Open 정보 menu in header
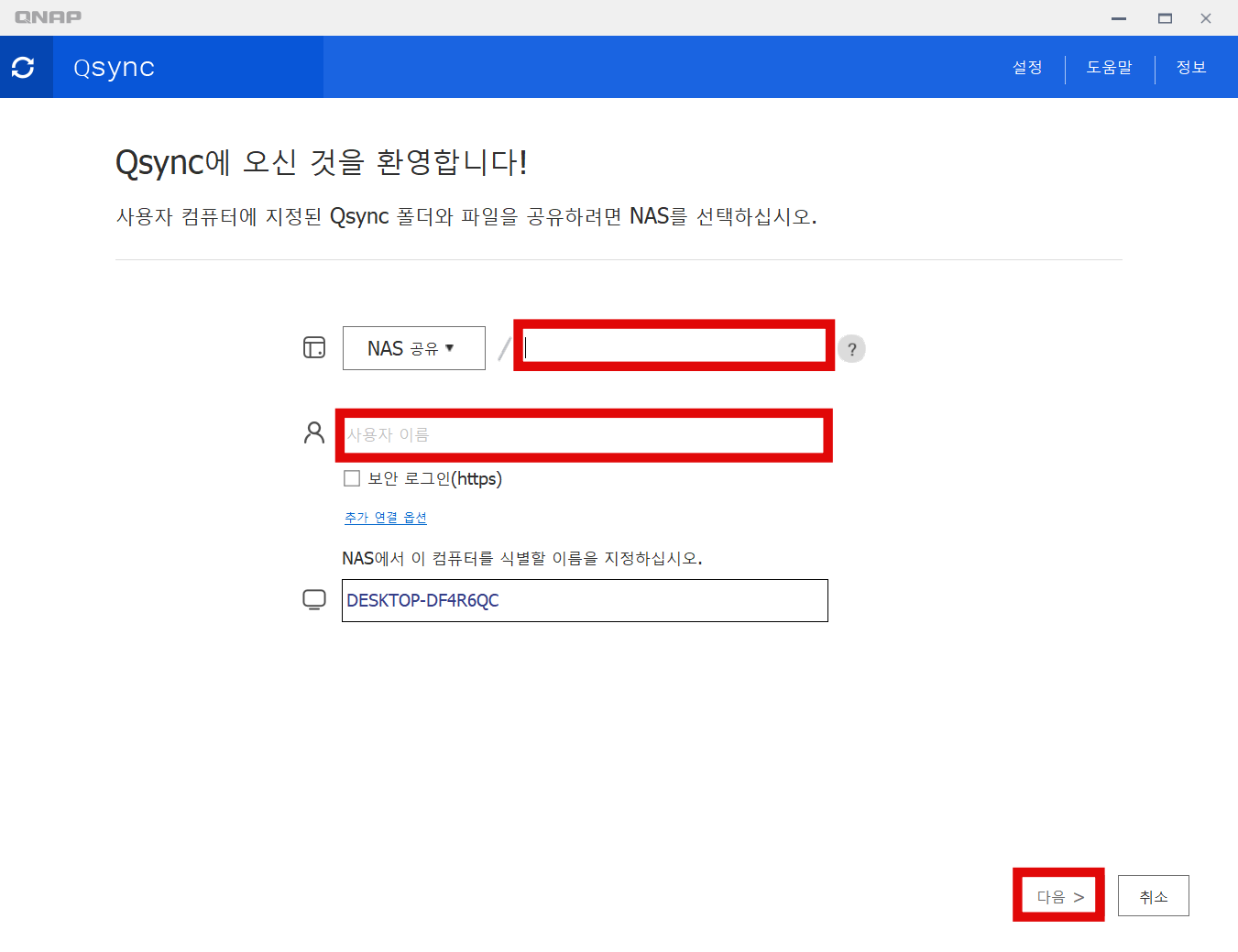 1191,68
